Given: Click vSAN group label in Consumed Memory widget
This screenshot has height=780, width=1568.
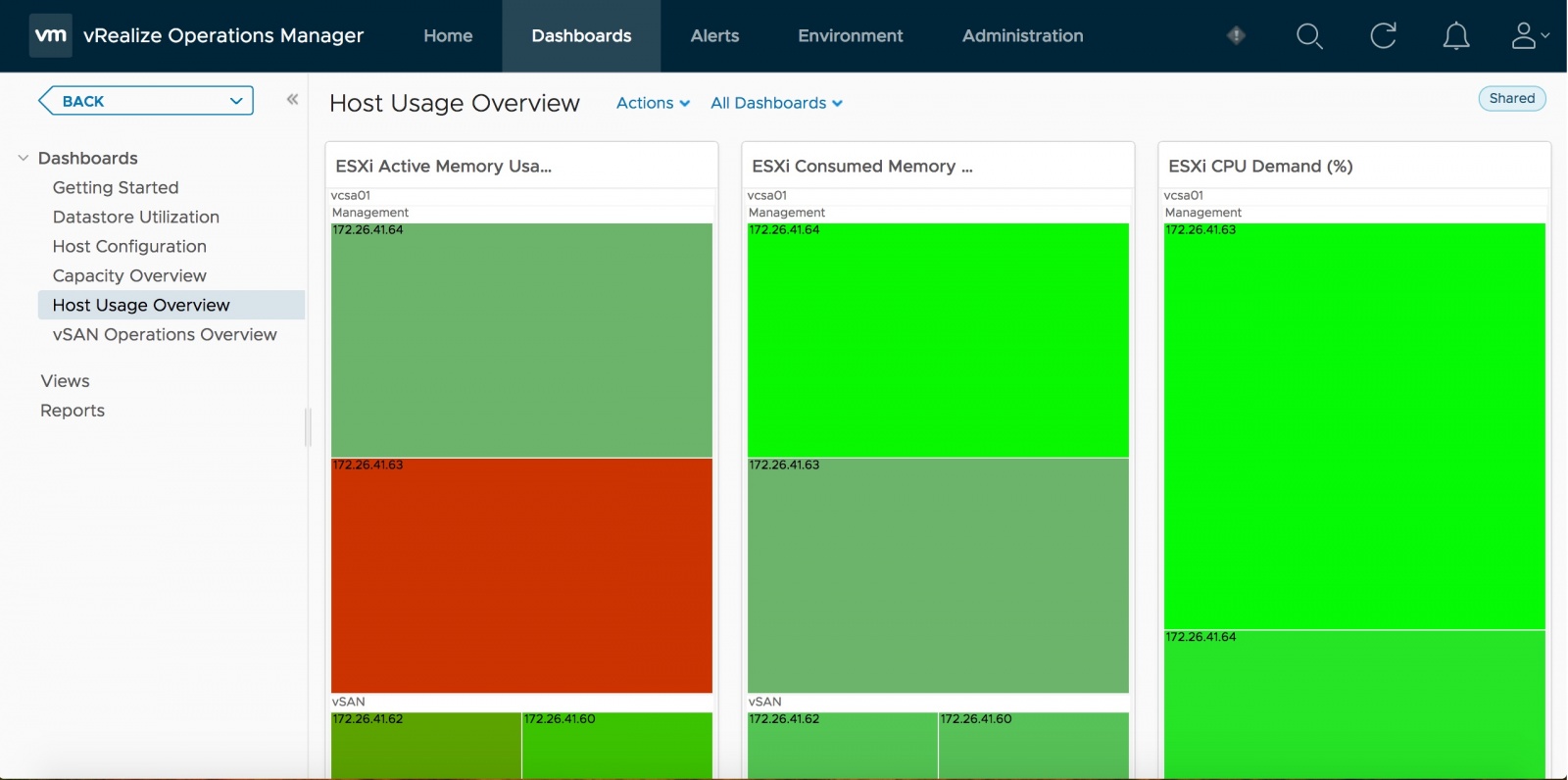Looking at the screenshot, I should [x=764, y=702].
